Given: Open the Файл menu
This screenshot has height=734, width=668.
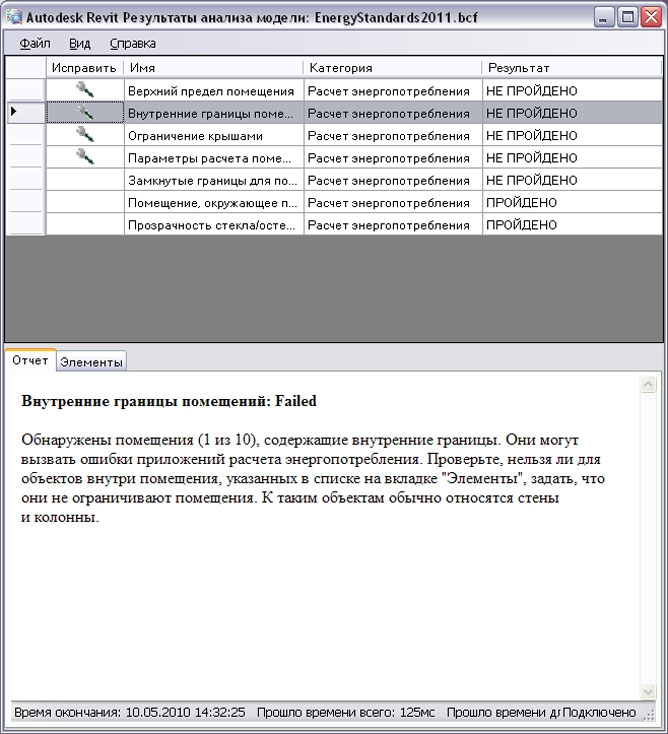Looking at the screenshot, I should click(x=35, y=44).
